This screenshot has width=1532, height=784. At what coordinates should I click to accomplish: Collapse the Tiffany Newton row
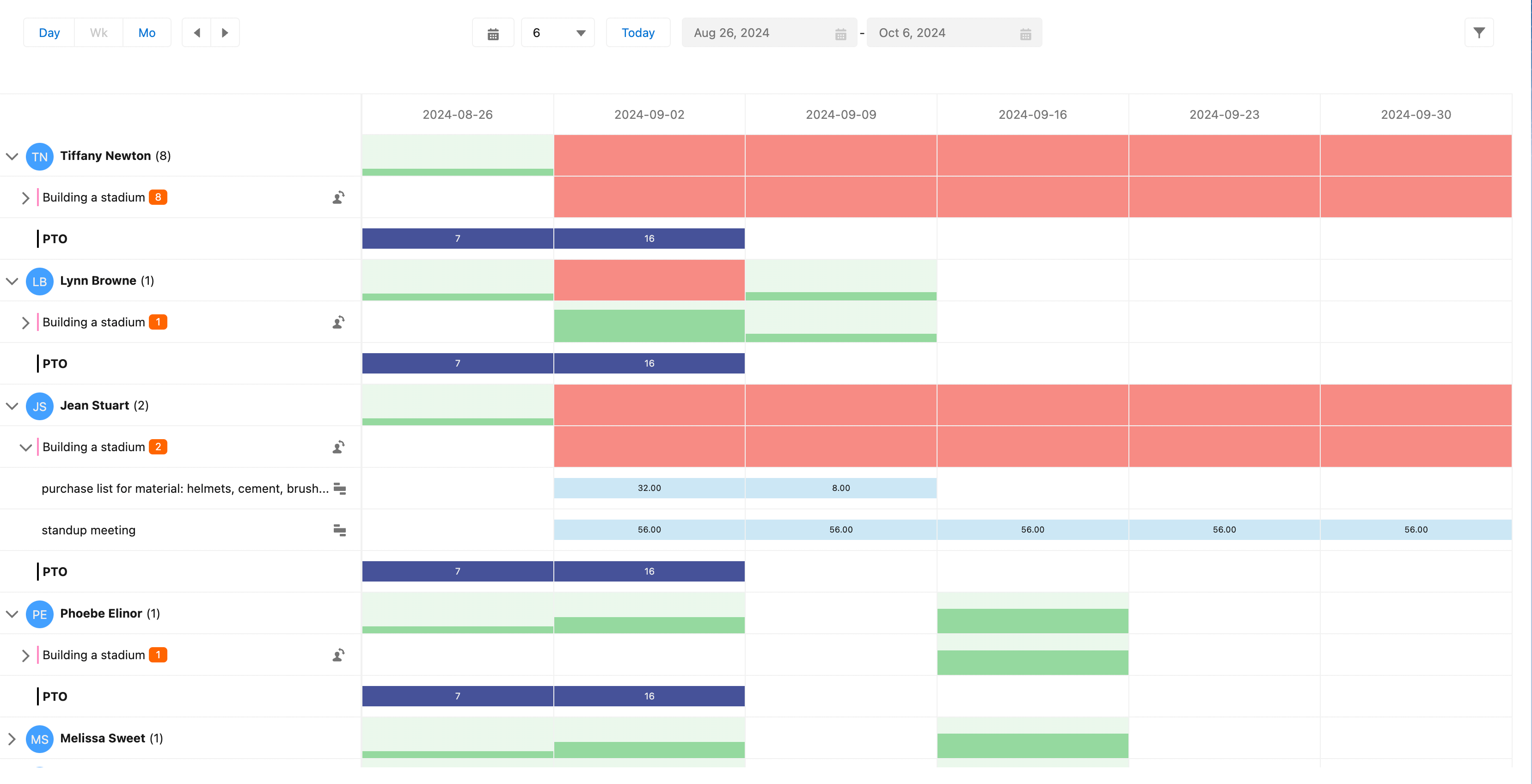pyautogui.click(x=12, y=156)
